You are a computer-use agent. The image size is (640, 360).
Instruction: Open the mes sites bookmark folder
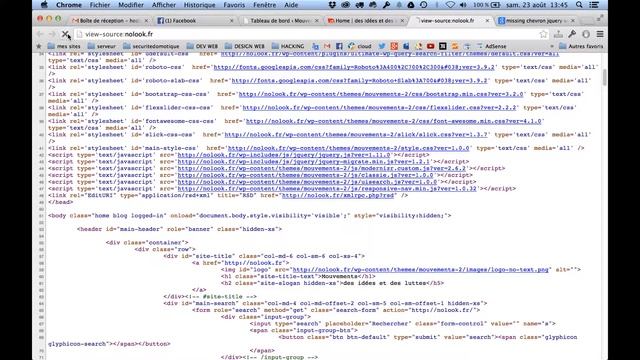click(64, 47)
